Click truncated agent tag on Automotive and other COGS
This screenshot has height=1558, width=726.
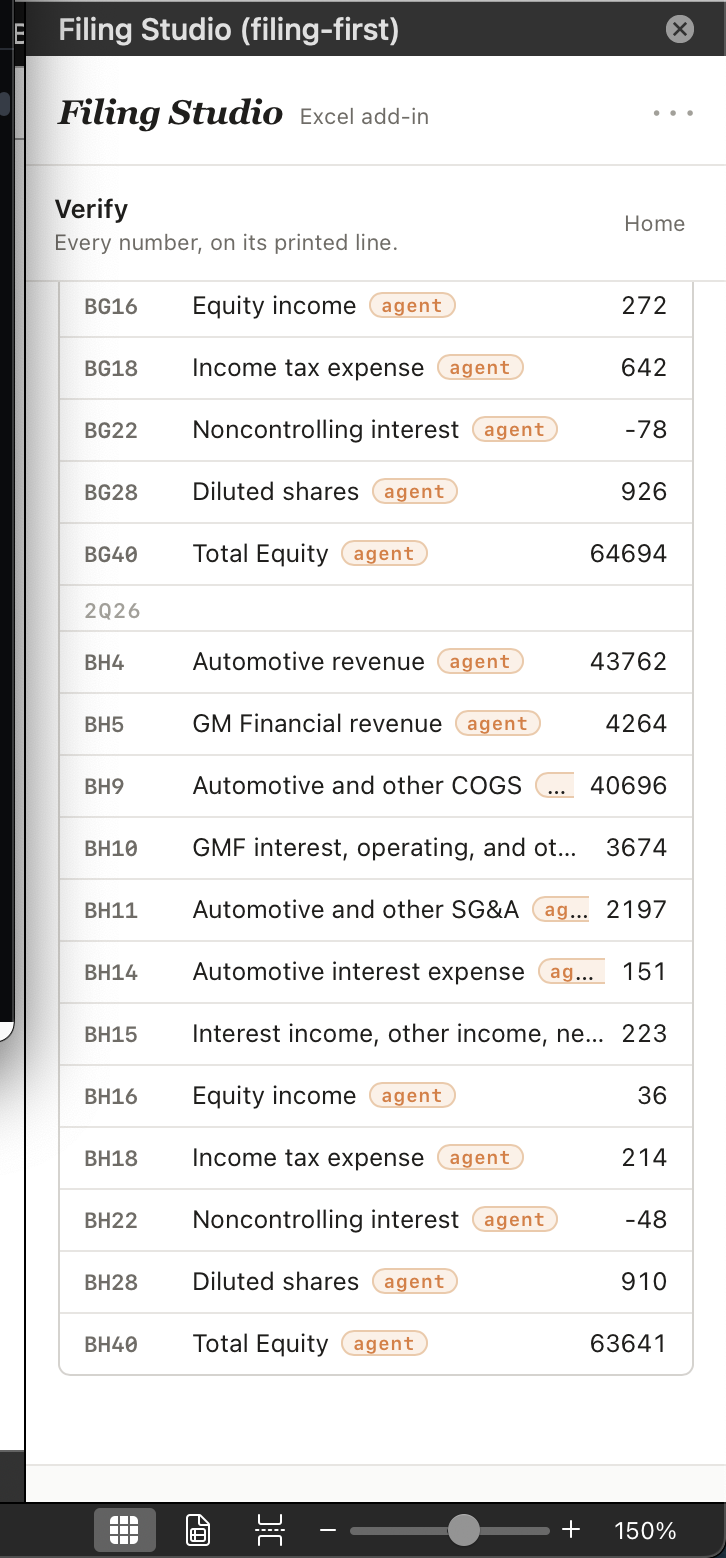pos(555,786)
